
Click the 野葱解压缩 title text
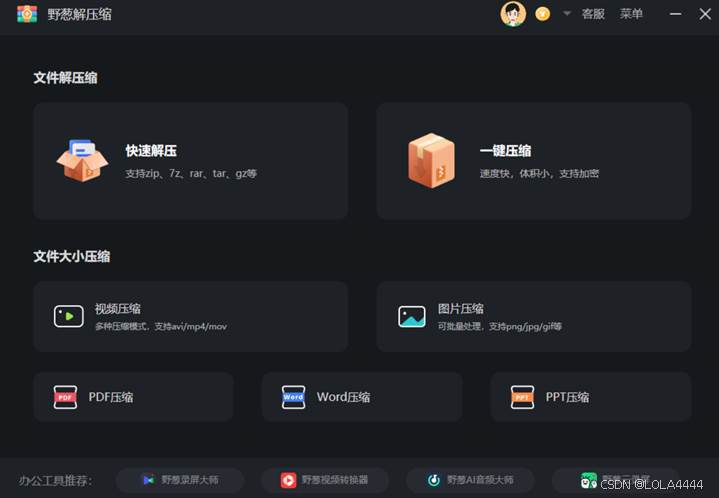click(80, 15)
